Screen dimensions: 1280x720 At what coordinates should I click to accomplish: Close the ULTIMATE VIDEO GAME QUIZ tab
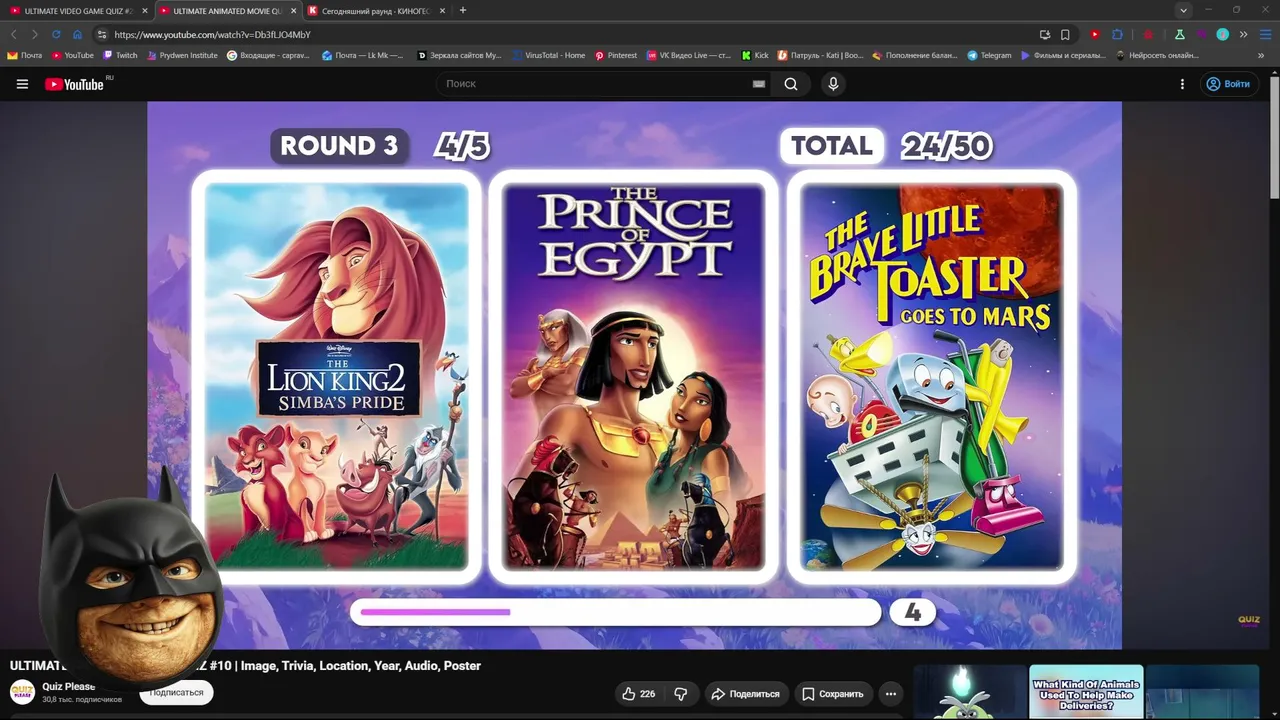(x=145, y=11)
